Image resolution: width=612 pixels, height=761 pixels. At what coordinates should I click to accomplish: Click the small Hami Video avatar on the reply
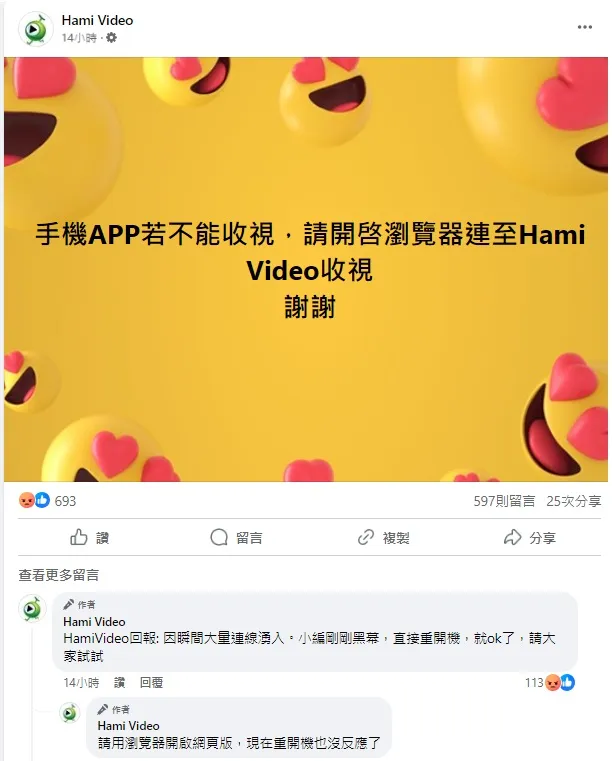[70, 712]
